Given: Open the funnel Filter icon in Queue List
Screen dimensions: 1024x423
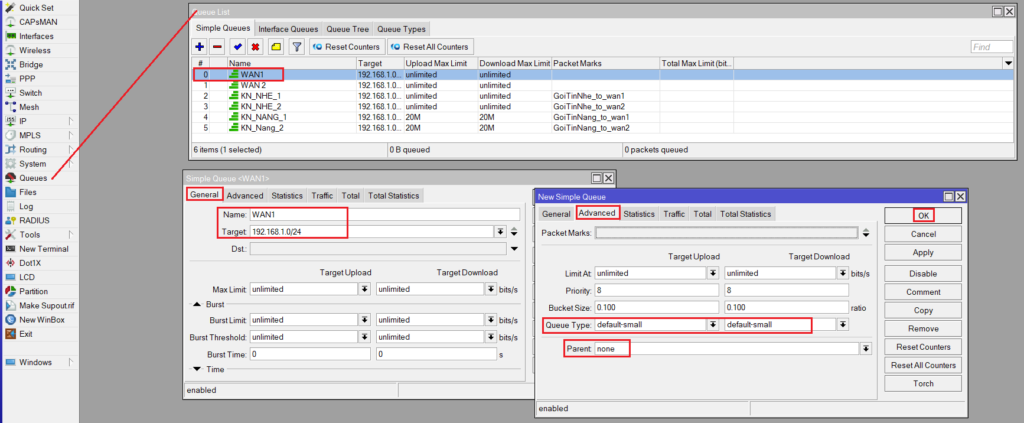Looking at the screenshot, I should [x=296, y=47].
